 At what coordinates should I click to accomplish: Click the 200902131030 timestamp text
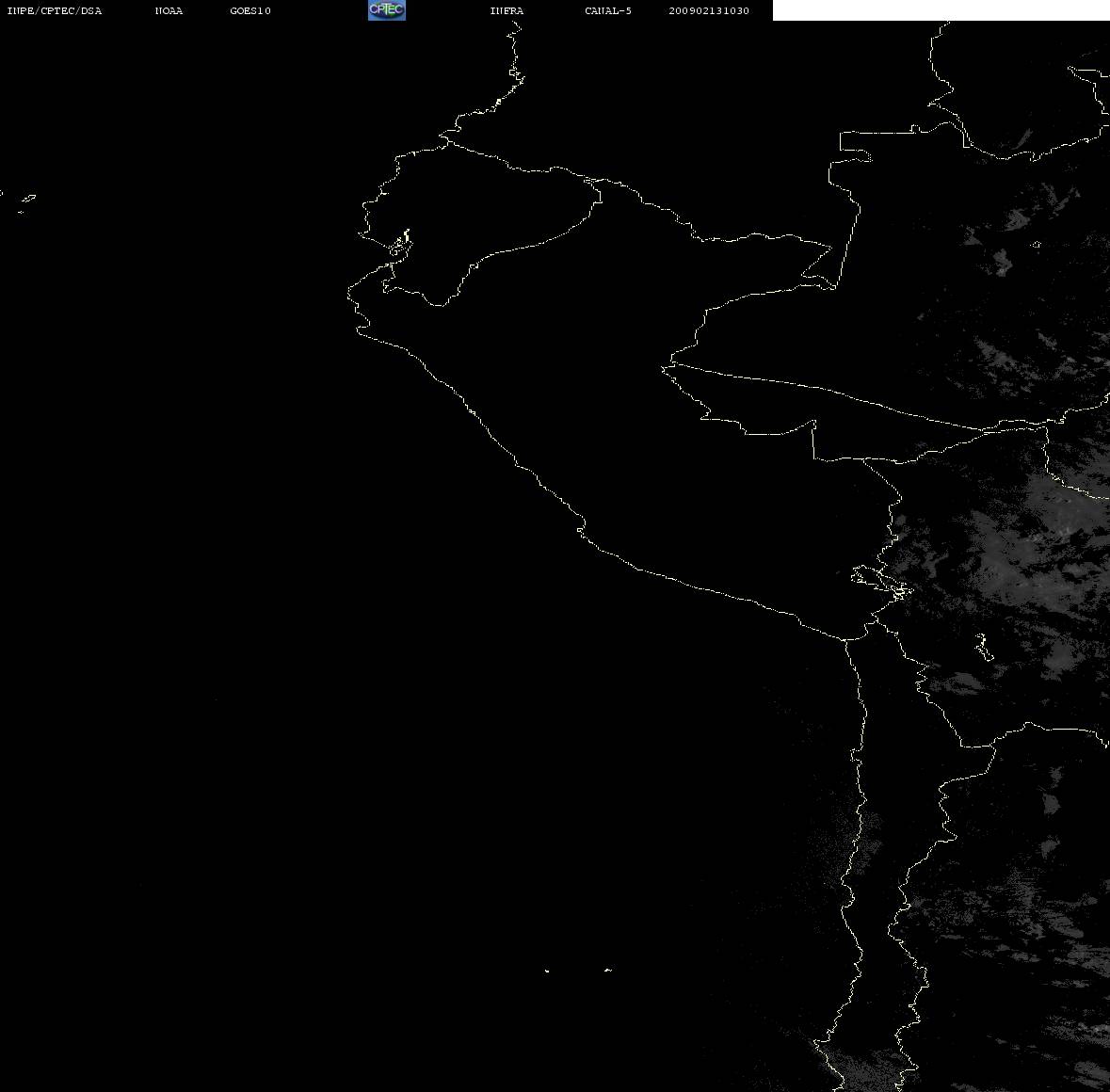pyautogui.click(x=709, y=10)
